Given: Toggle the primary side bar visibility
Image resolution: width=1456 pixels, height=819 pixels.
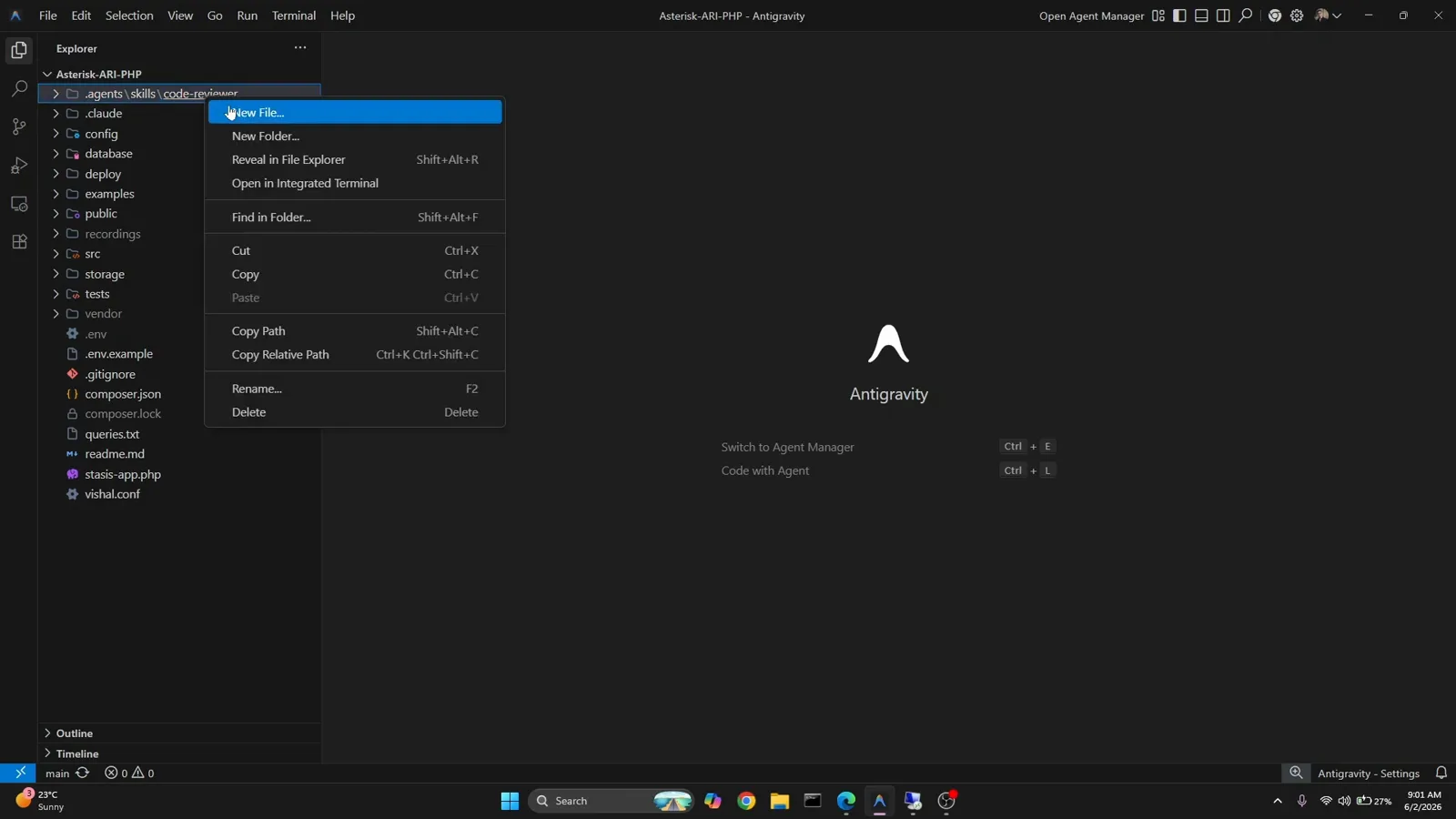Looking at the screenshot, I should 1180,15.
